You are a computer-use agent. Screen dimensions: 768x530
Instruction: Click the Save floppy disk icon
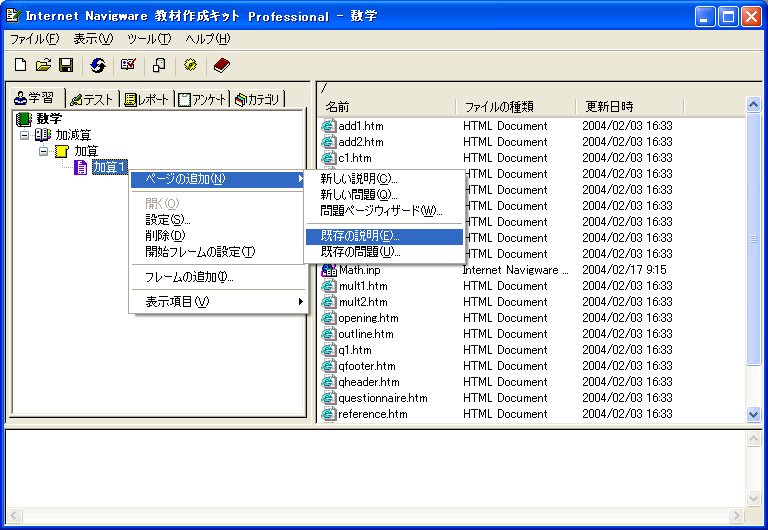tap(65, 65)
